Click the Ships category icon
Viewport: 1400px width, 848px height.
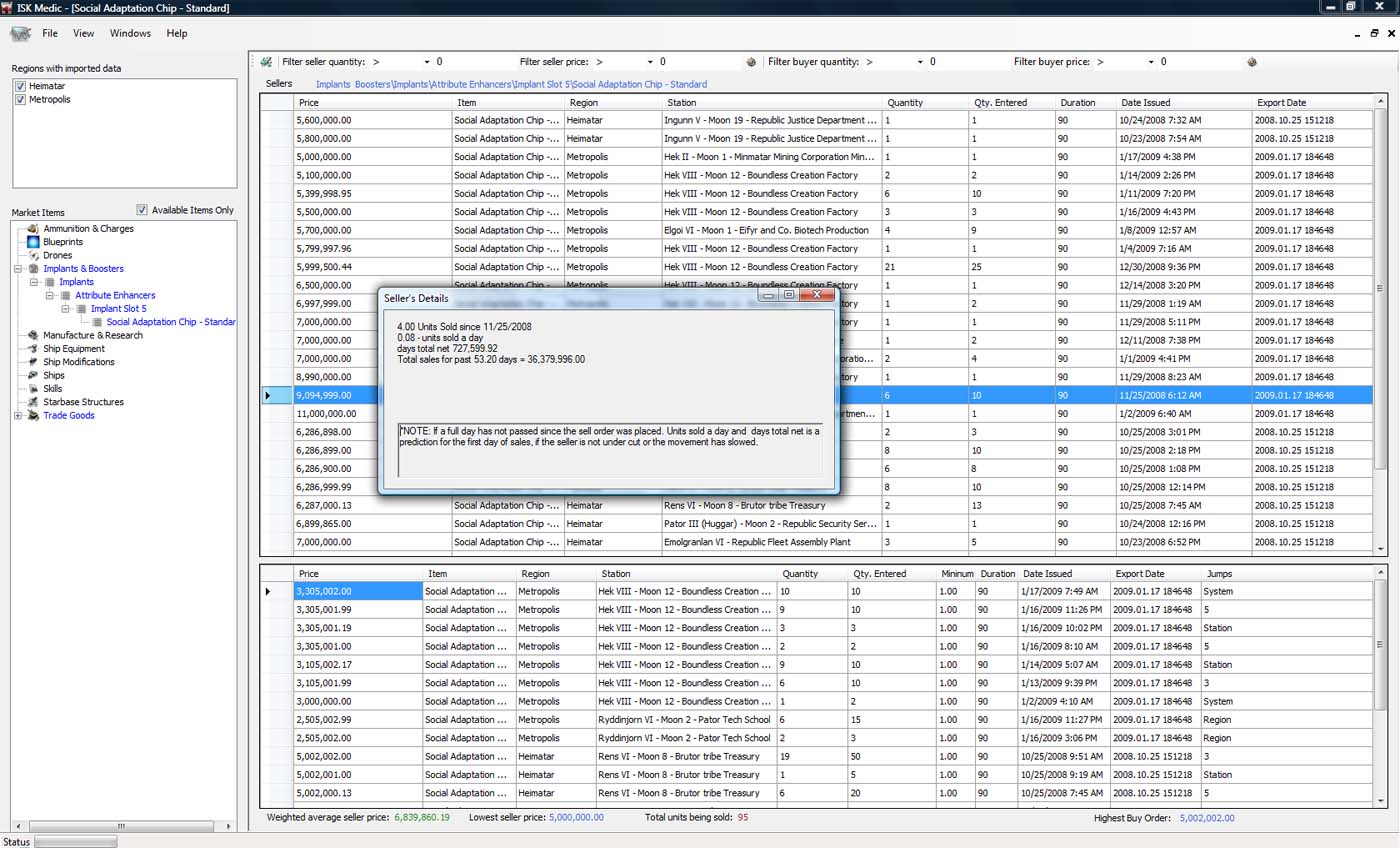click(33, 376)
